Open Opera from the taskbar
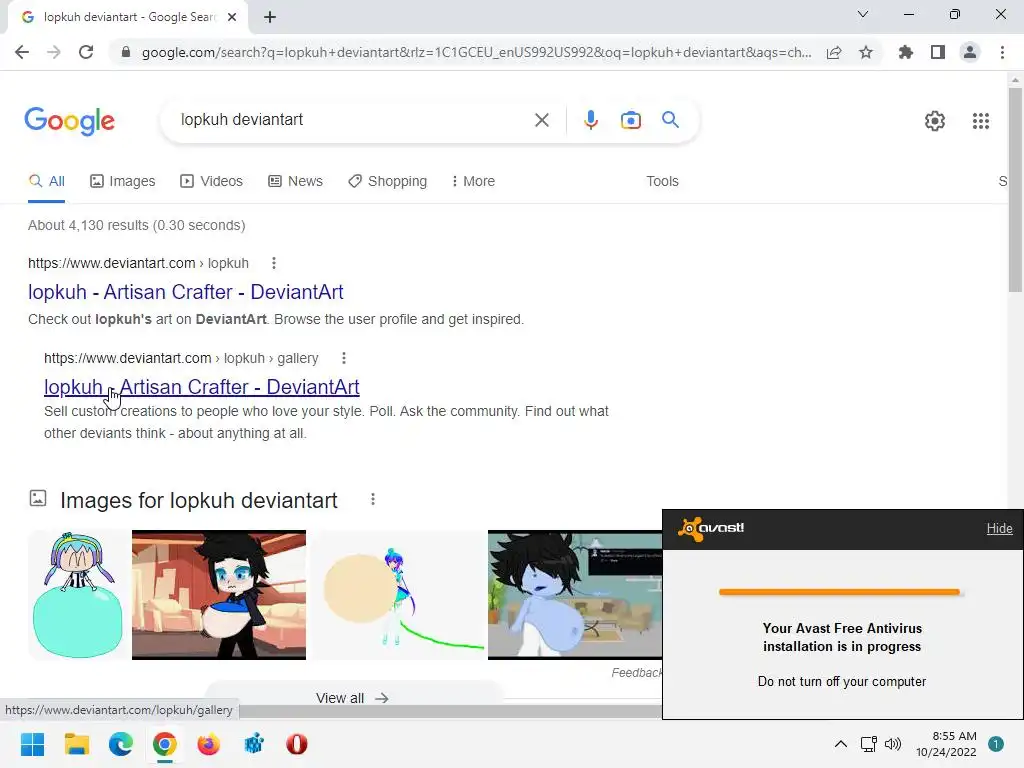This screenshot has width=1024, height=768. tap(296, 744)
